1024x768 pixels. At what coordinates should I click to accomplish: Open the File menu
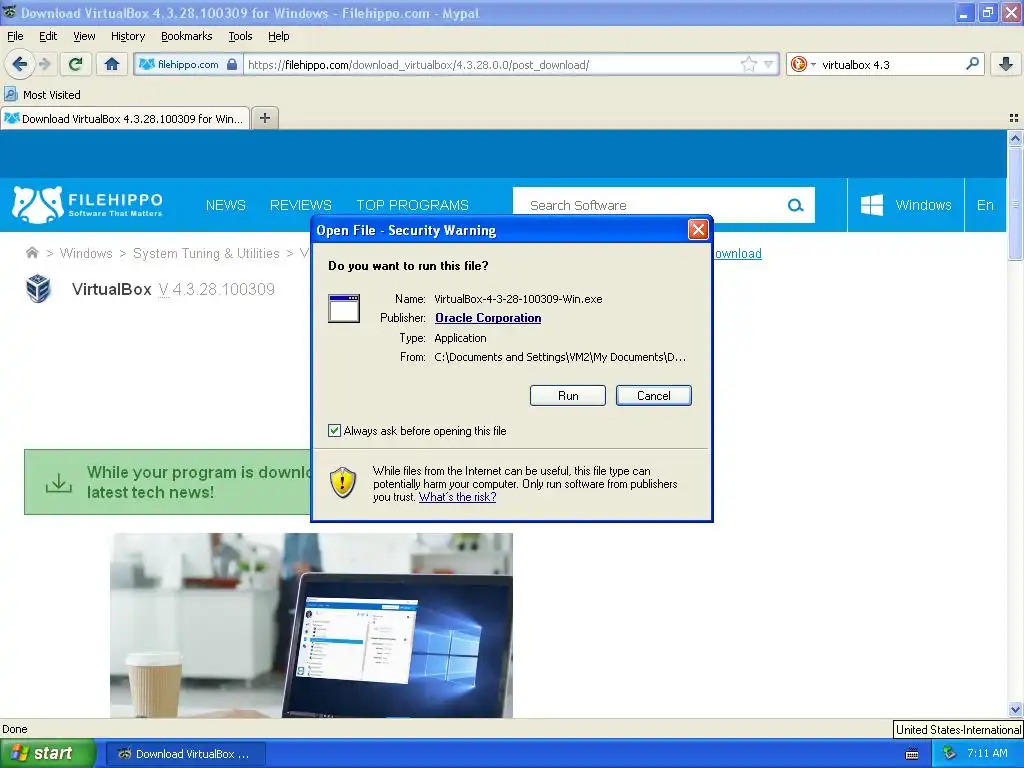point(15,36)
